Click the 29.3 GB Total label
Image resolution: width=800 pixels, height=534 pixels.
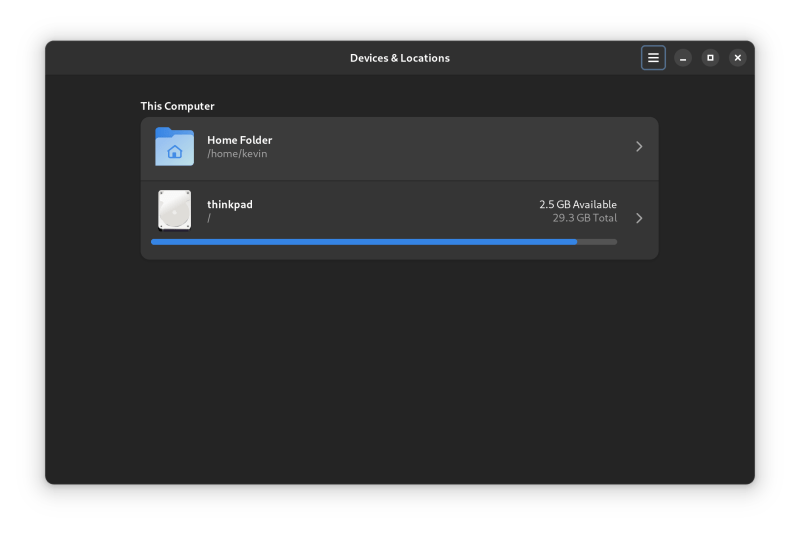pos(585,218)
